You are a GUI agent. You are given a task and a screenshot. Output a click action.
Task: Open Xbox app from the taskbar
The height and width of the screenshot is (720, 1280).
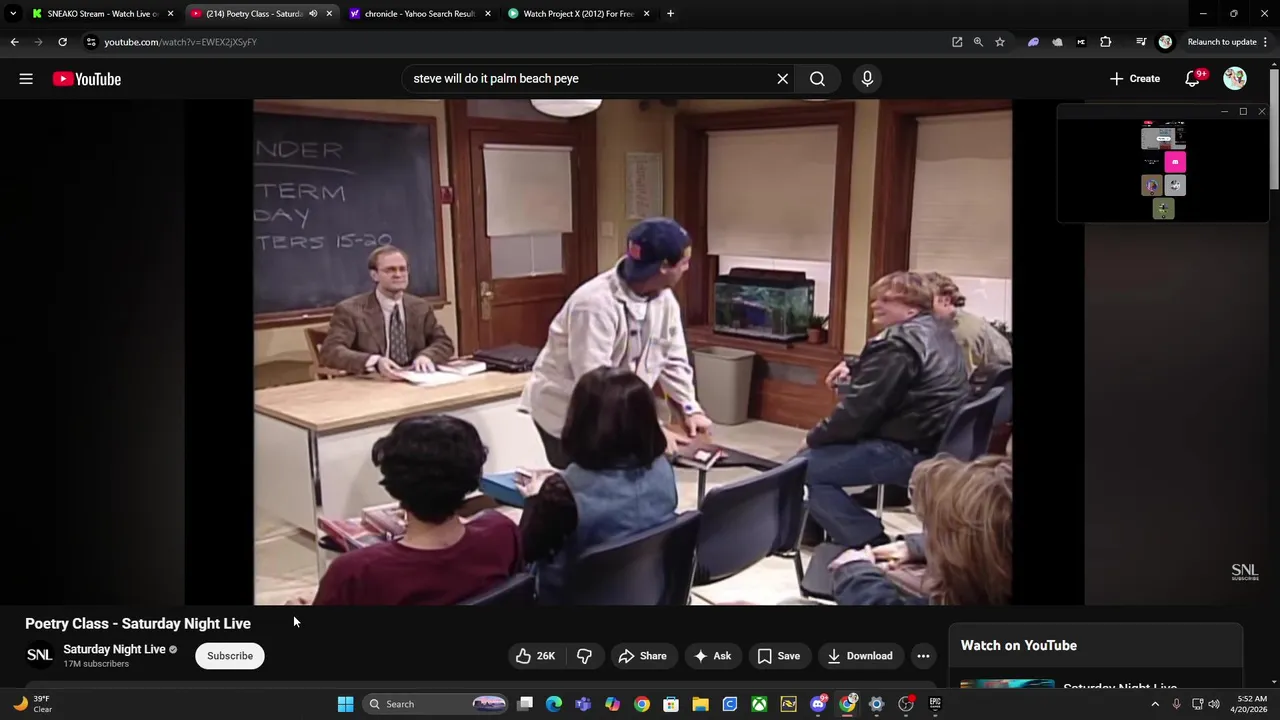pyautogui.click(x=759, y=704)
